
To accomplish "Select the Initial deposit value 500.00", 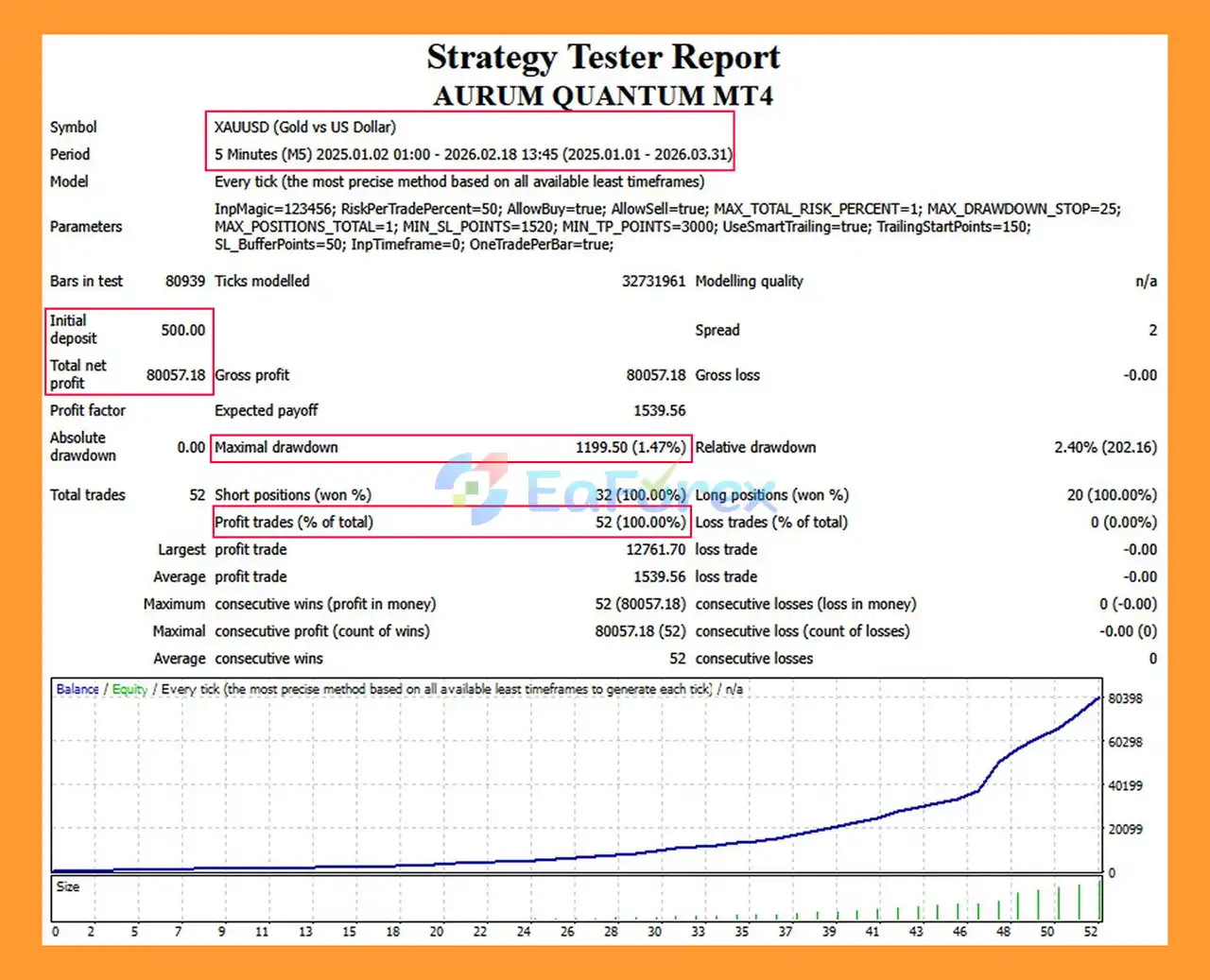I will [182, 330].
